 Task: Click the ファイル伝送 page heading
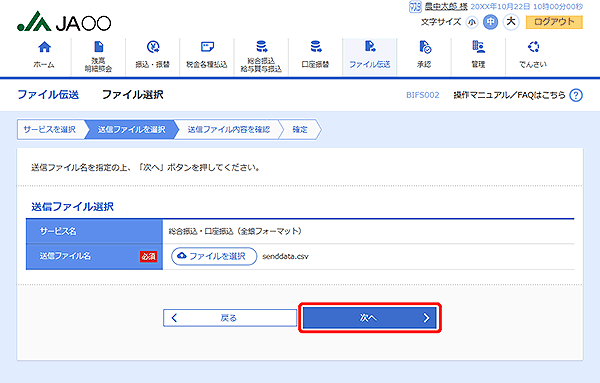click(x=48, y=95)
